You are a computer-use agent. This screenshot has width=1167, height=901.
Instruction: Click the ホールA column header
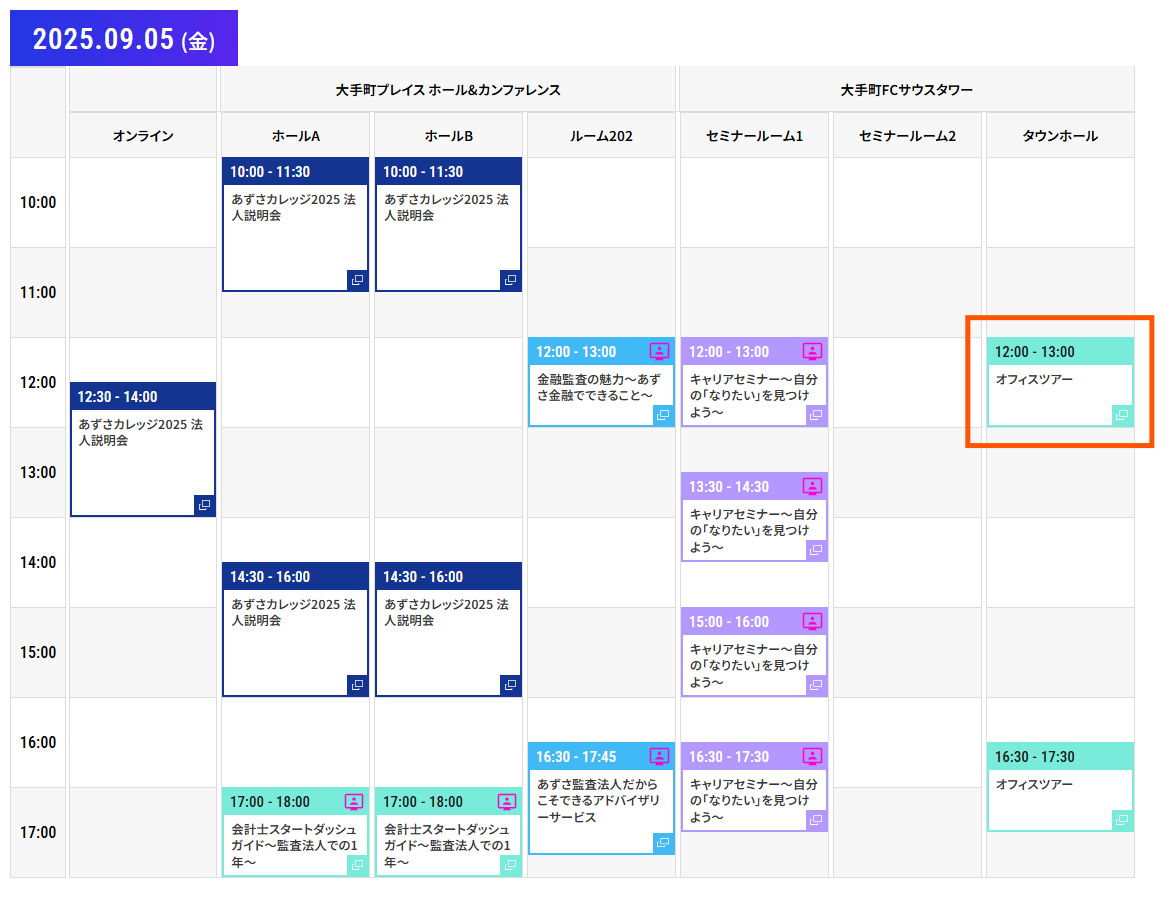(x=295, y=135)
